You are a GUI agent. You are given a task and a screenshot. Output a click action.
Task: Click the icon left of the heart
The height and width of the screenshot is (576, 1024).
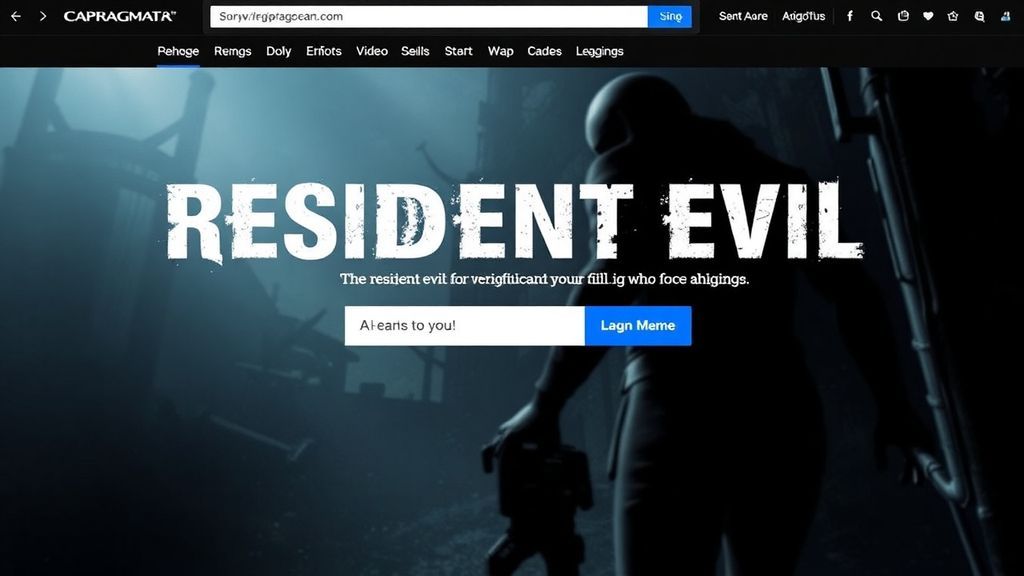tap(903, 16)
